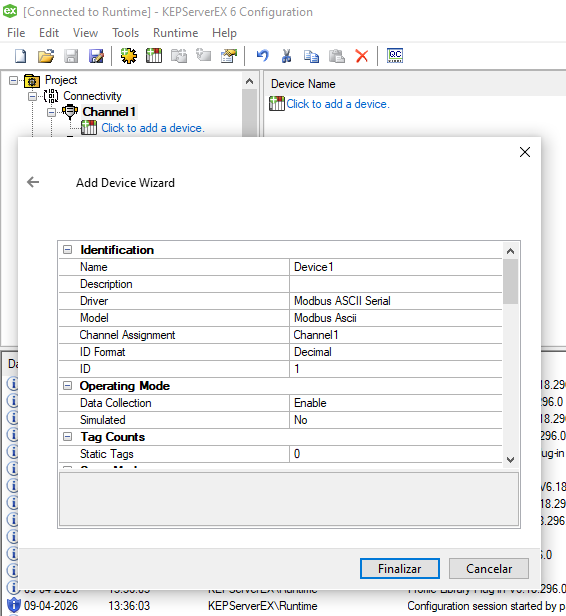Open the Help menu
The width and height of the screenshot is (566, 616).
coord(224,33)
